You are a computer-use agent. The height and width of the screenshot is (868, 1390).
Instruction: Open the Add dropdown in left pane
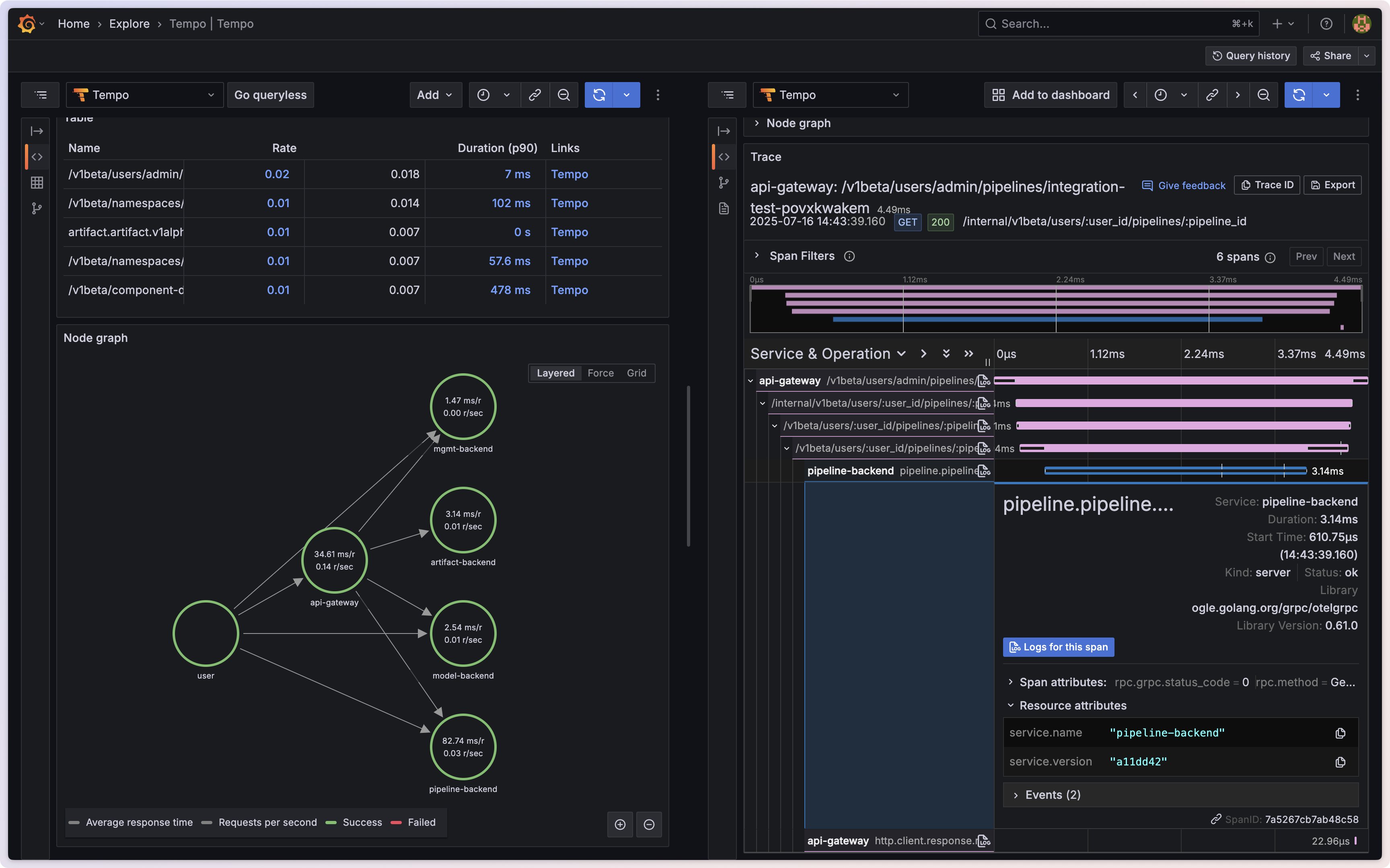(435, 95)
